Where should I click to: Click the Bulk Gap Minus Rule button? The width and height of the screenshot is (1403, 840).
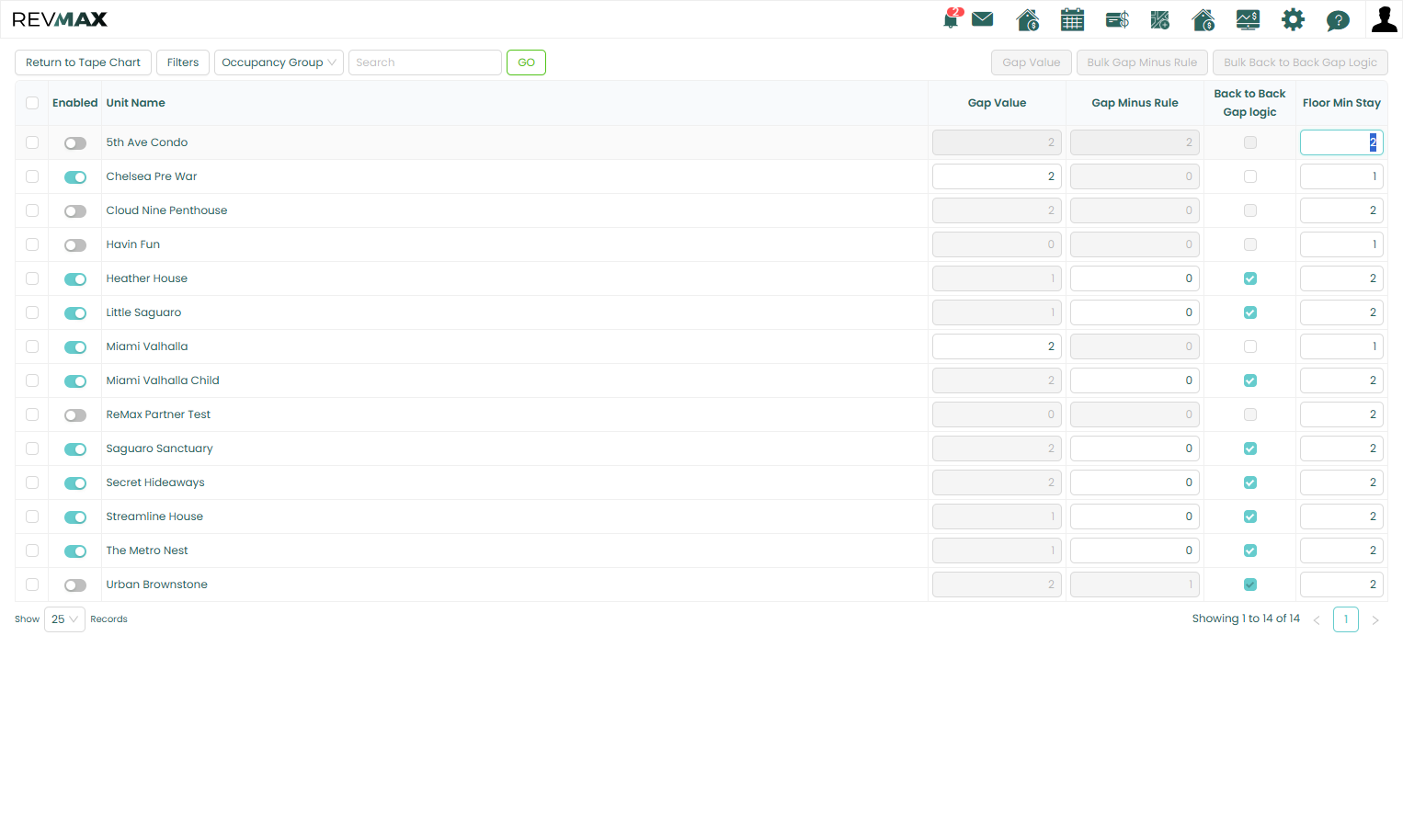pos(1142,62)
